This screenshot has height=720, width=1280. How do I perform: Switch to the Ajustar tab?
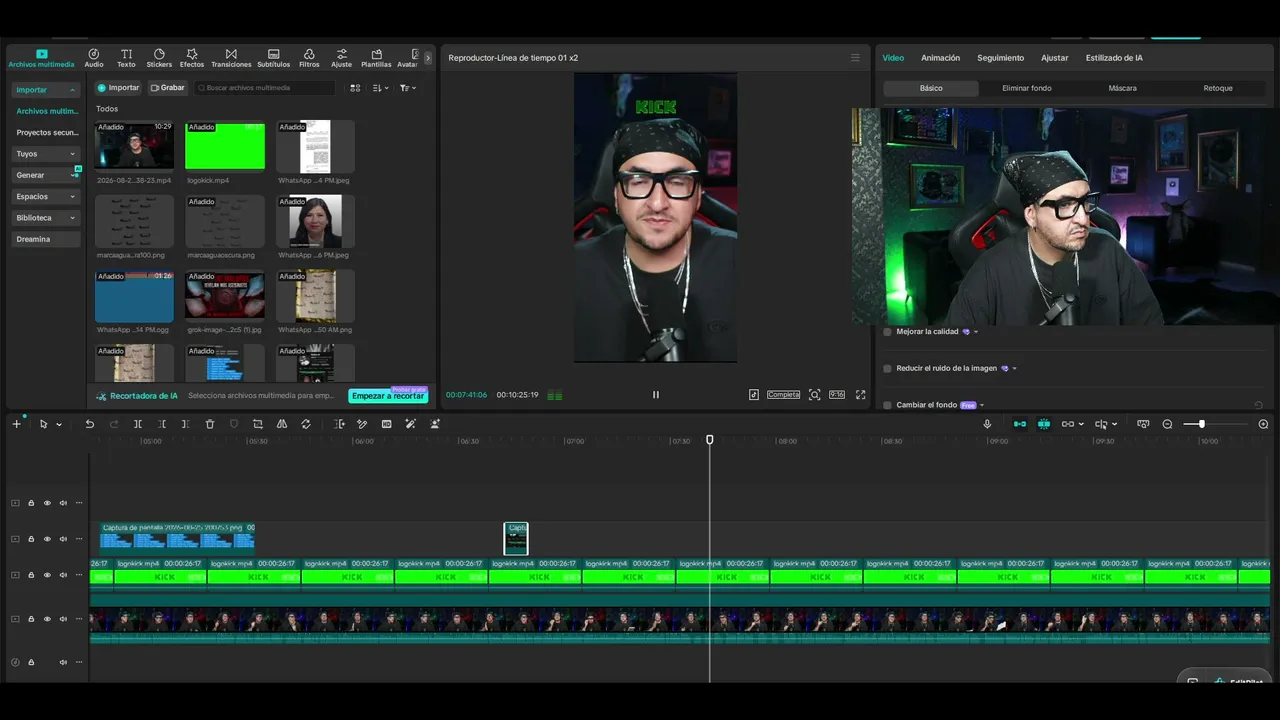[x=1055, y=58]
